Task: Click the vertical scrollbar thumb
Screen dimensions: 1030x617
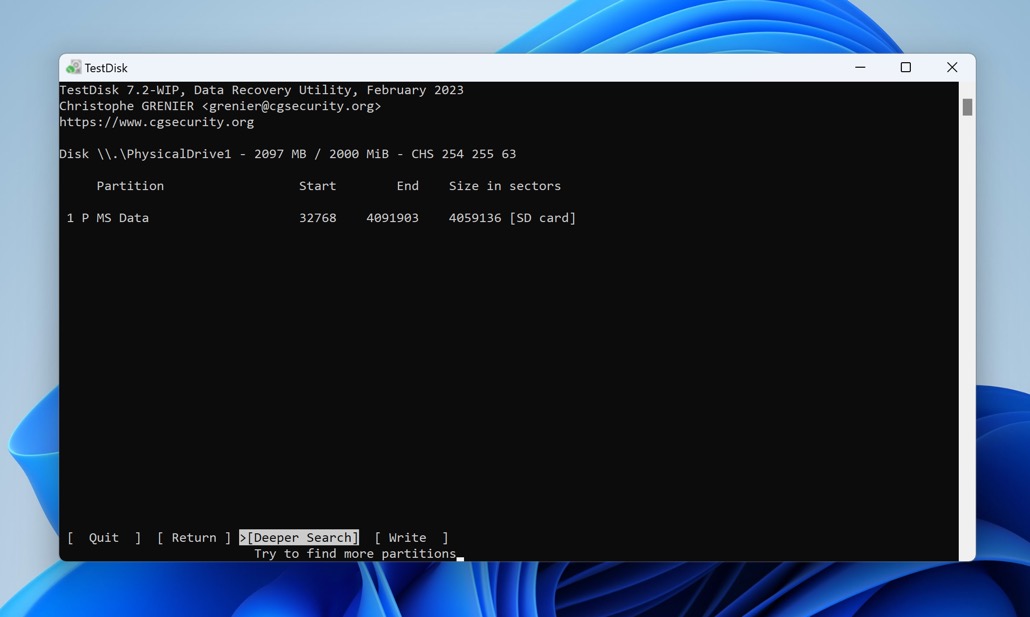Action: 967,107
